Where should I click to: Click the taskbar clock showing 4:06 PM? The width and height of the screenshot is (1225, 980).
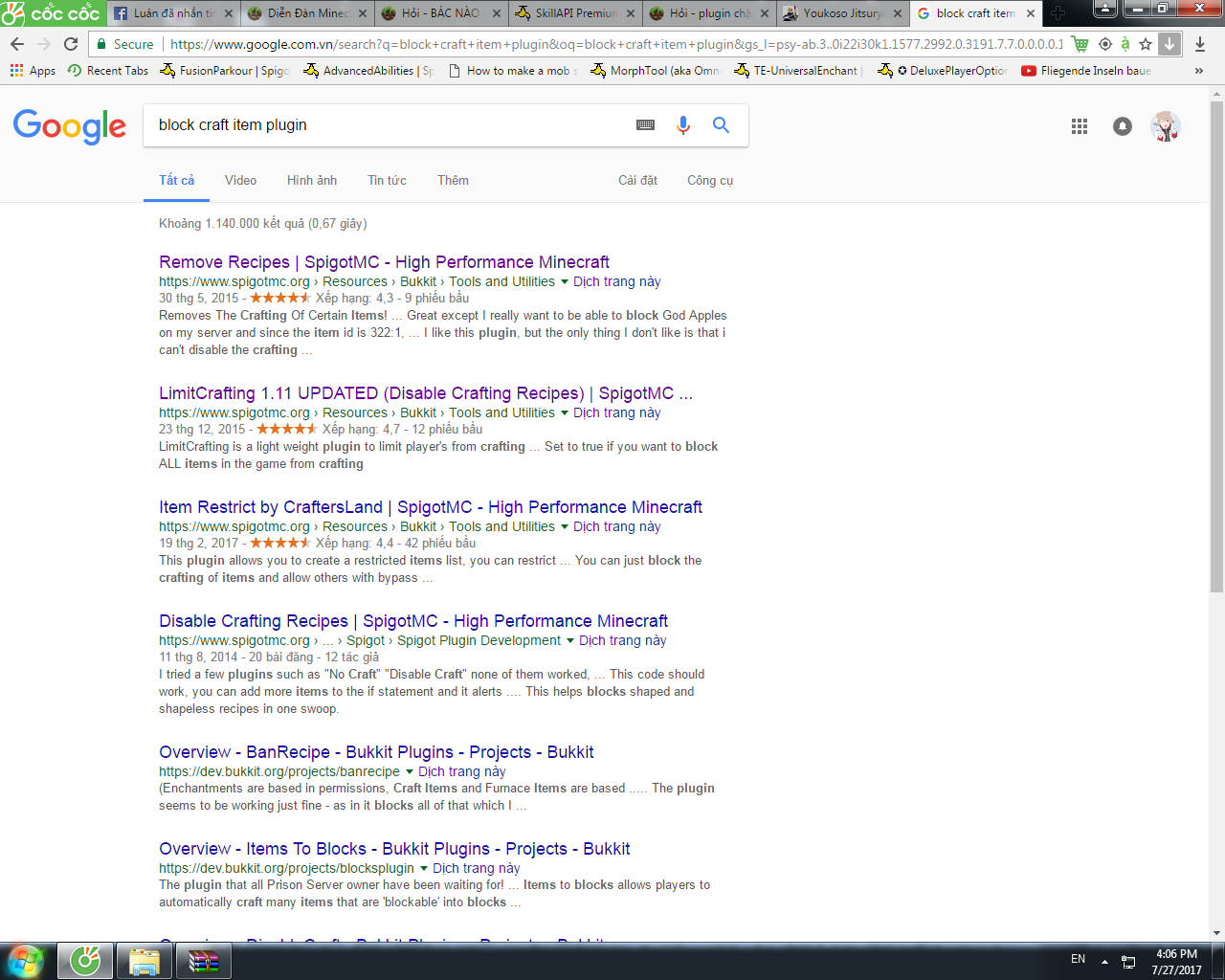[1176, 962]
